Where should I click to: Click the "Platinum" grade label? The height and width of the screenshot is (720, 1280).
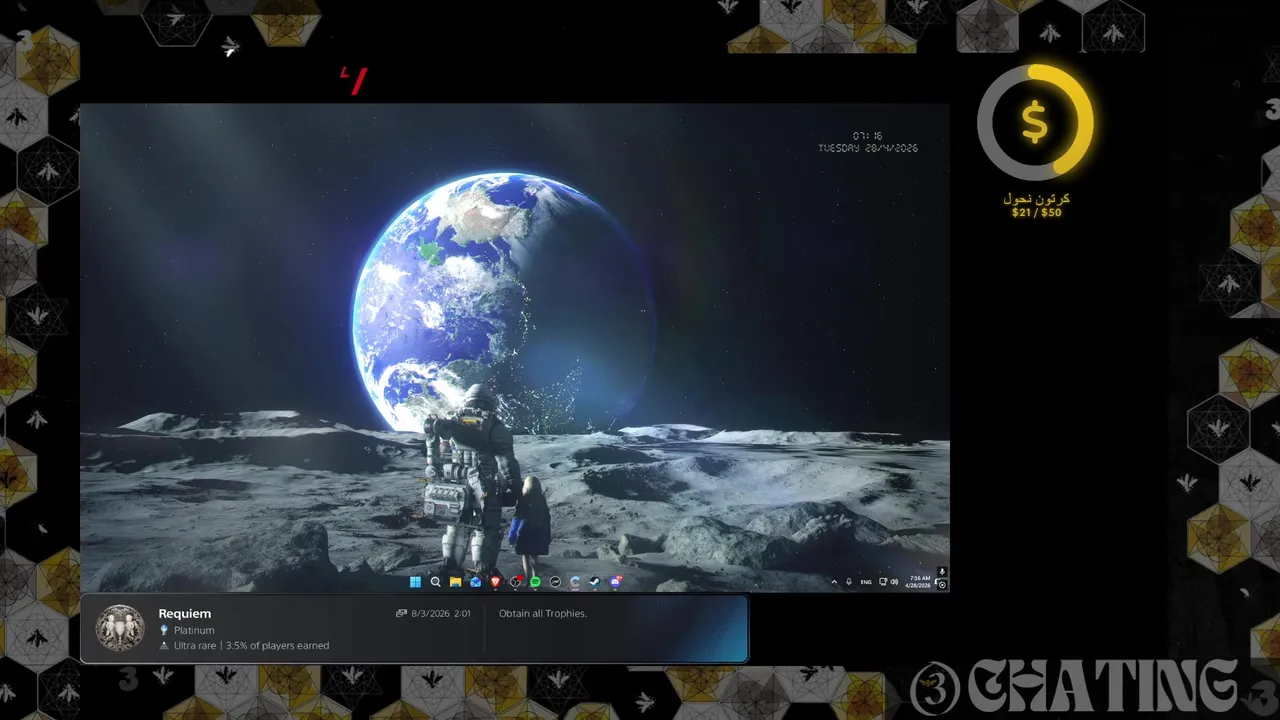[194, 631]
